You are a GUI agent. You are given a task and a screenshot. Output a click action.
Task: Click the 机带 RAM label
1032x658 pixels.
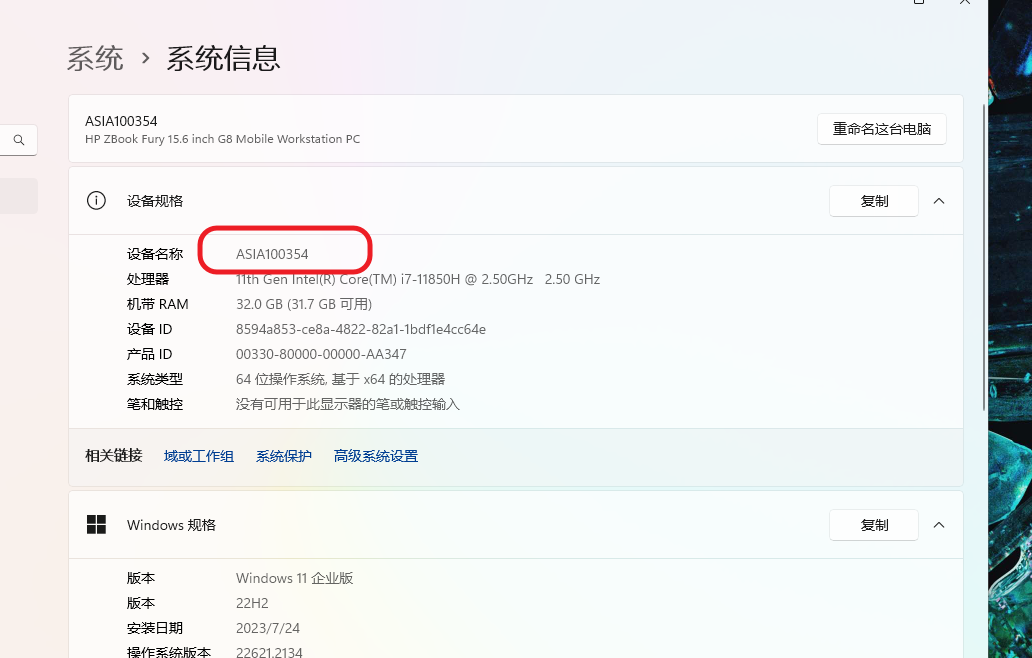(x=157, y=304)
